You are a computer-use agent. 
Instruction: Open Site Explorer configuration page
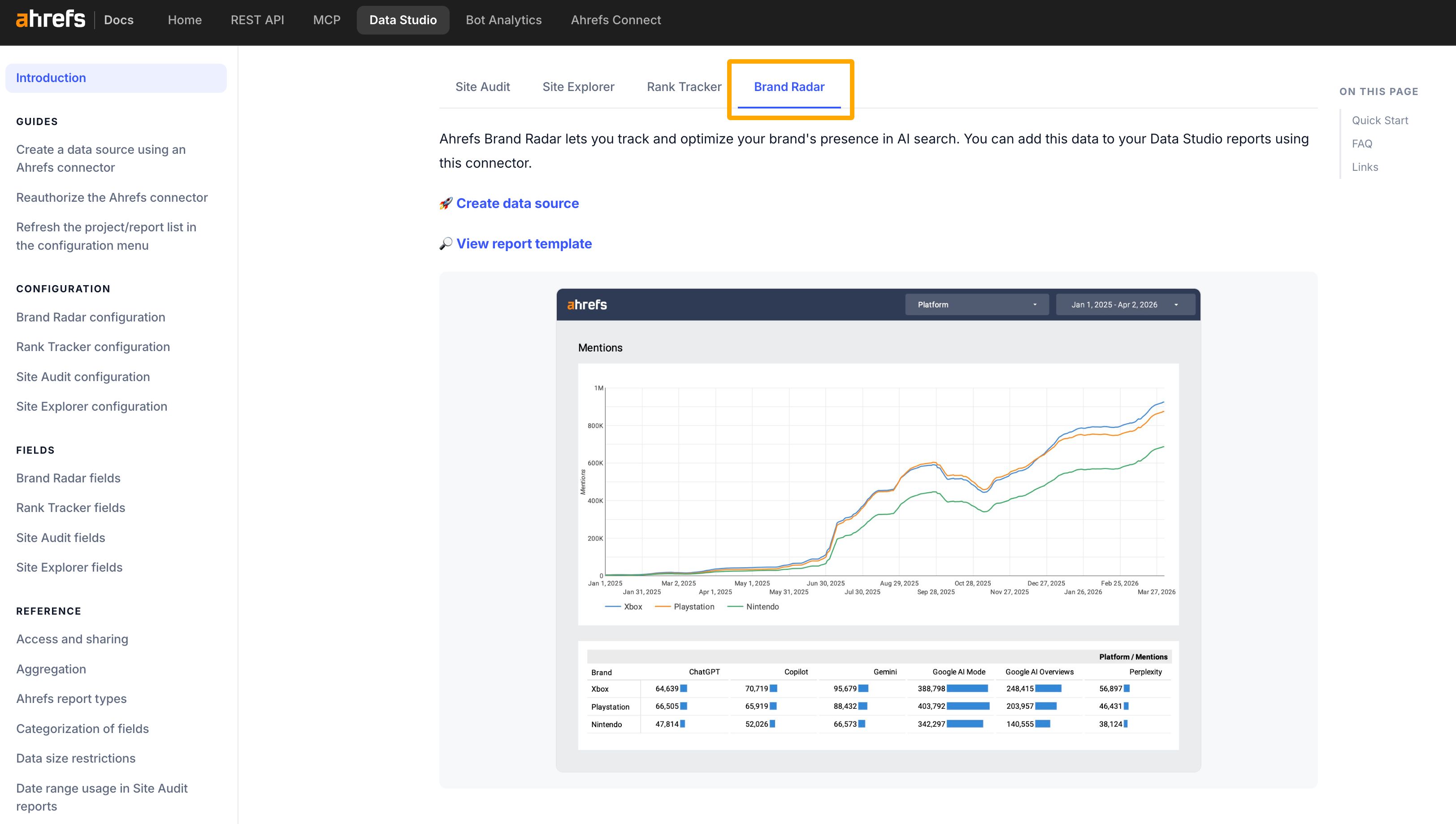click(x=91, y=407)
